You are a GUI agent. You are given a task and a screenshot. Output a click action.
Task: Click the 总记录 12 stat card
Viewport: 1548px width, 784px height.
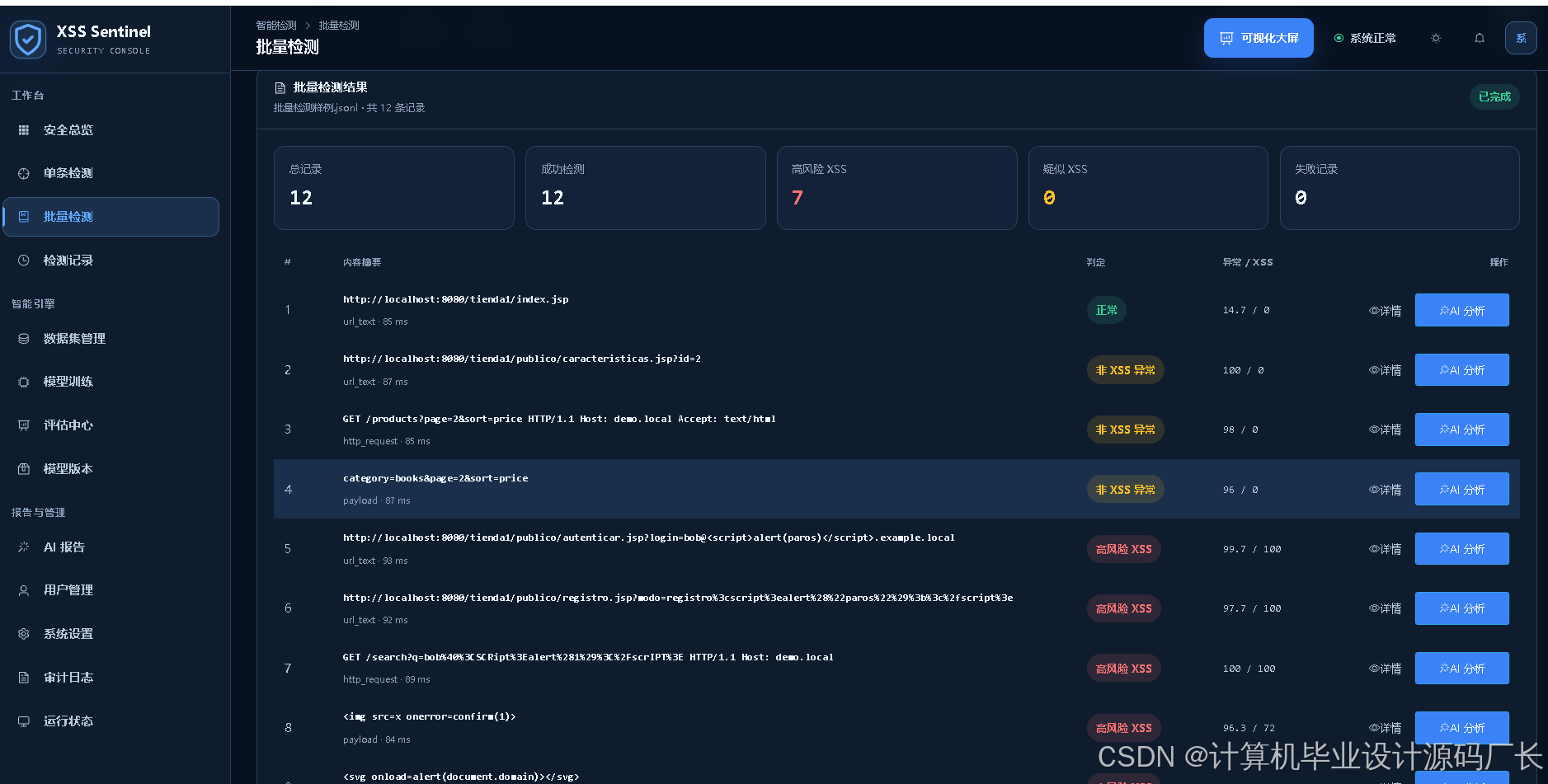pyautogui.click(x=394, y=188)
